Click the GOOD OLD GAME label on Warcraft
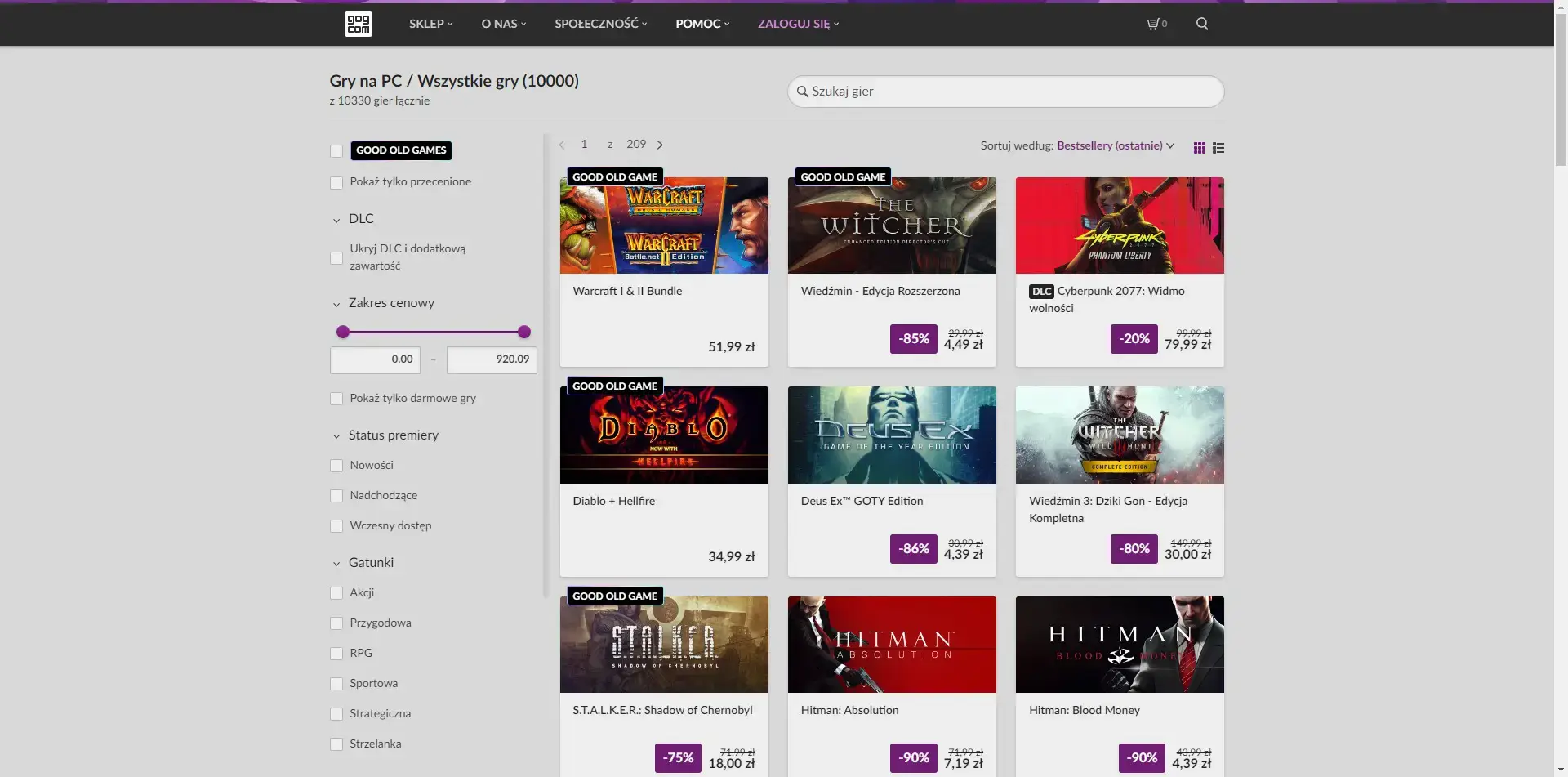 point(614,176)
